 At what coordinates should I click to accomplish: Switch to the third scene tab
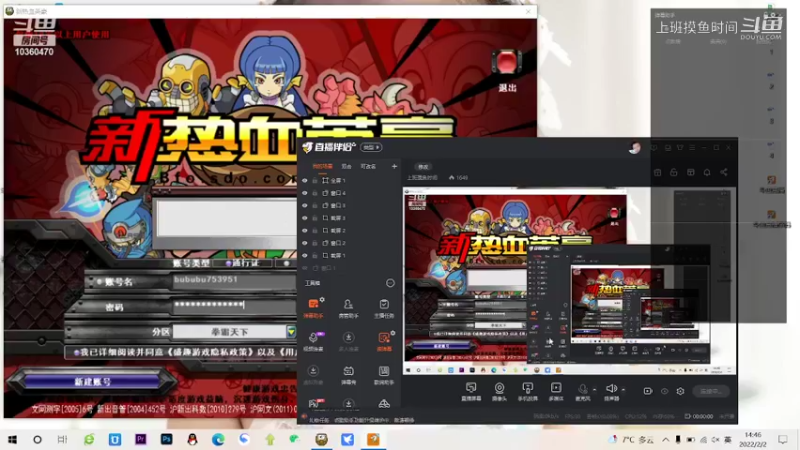point(368,166)
